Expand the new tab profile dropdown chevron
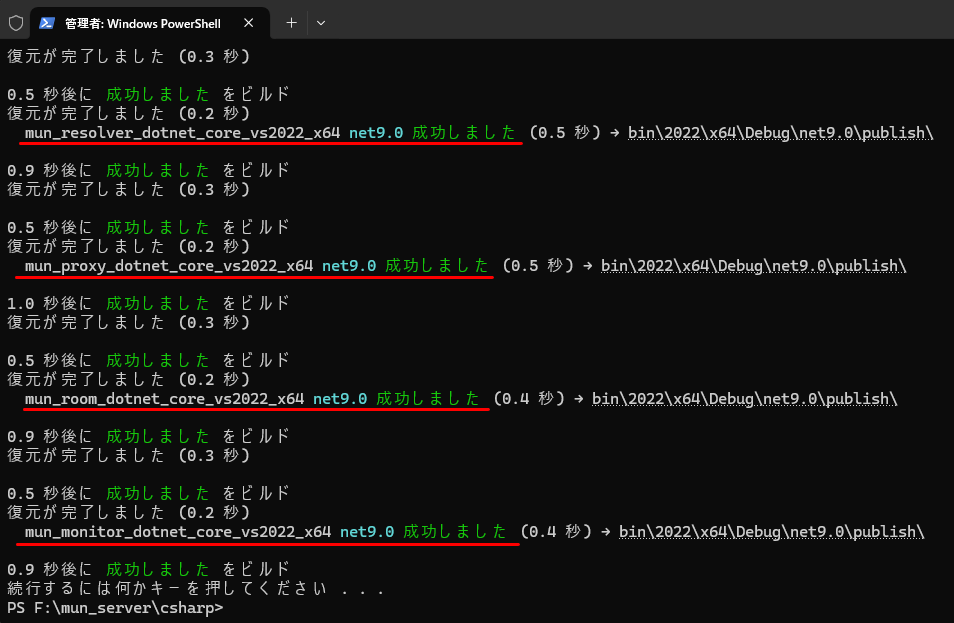Viewport: 954px width, 623px height. [x=321, y=22]
